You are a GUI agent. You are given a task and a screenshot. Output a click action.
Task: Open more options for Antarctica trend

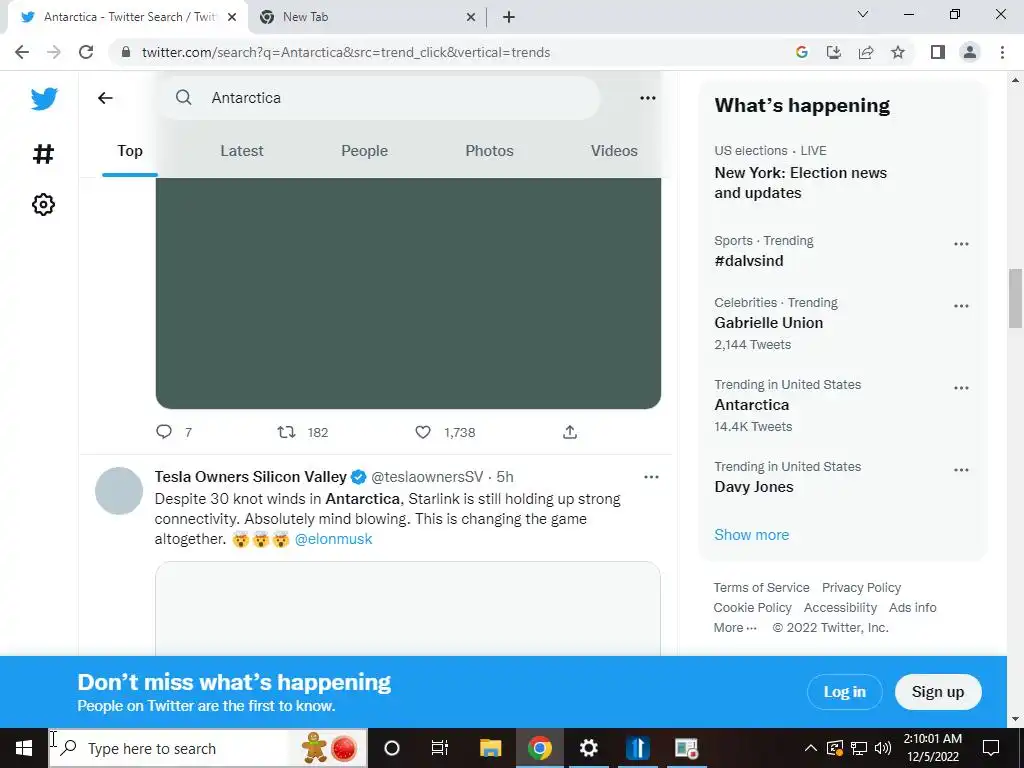coord(961,388)
